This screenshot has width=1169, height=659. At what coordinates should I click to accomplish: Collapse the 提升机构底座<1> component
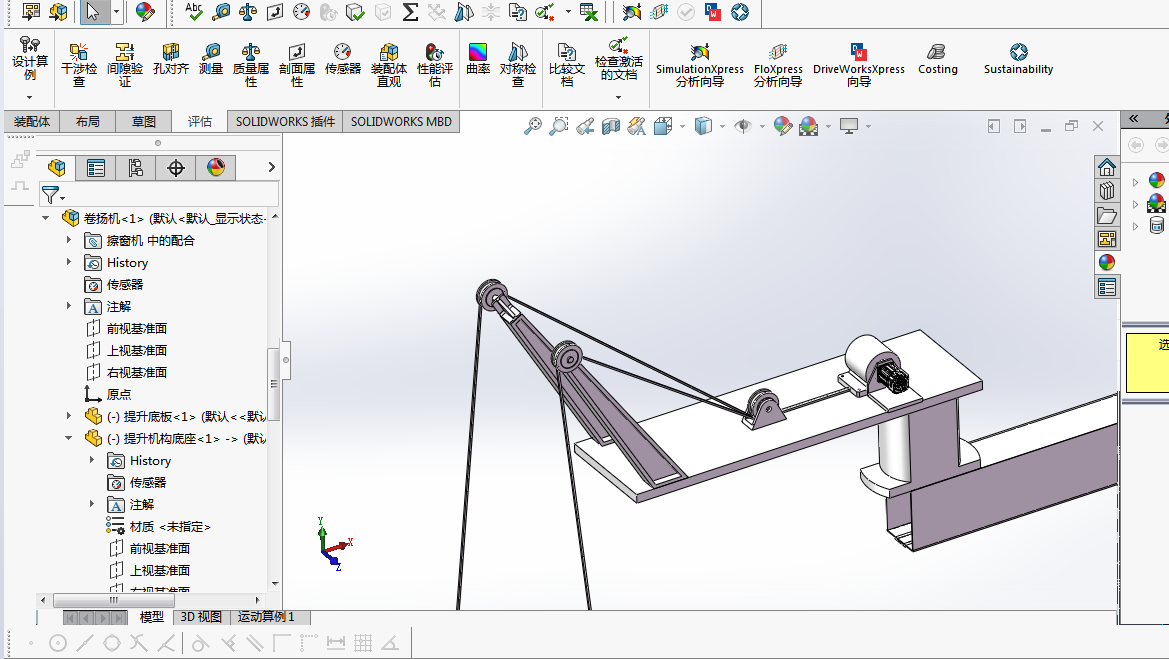(69, 438)
